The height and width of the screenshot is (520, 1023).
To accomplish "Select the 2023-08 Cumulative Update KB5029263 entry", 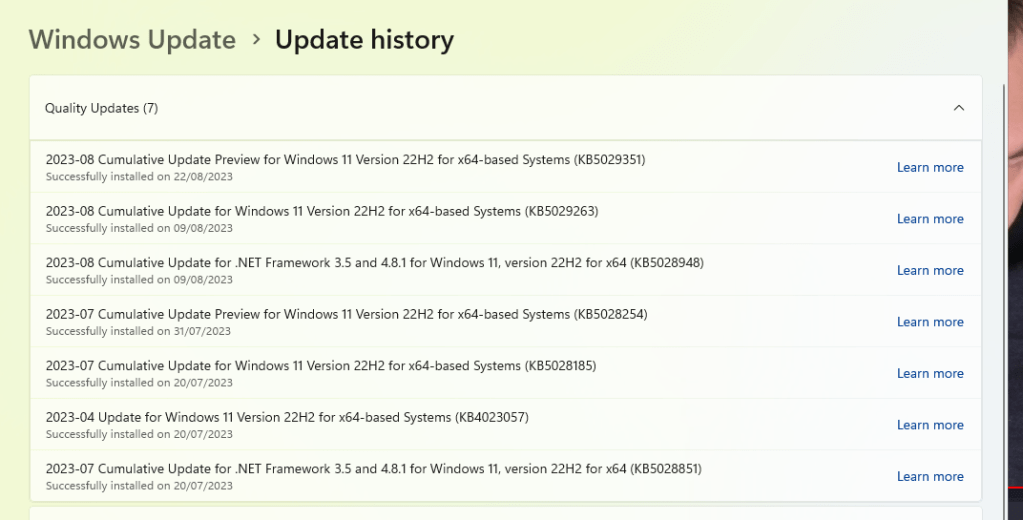I will click(506, 219).
